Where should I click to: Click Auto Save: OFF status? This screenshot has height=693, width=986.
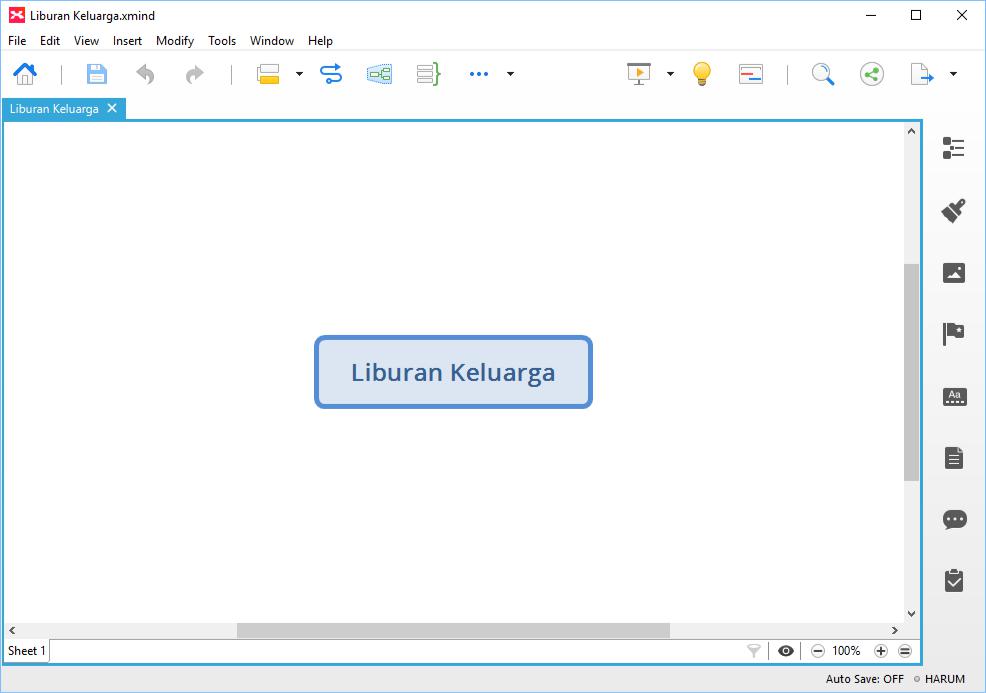coord(865,679)
